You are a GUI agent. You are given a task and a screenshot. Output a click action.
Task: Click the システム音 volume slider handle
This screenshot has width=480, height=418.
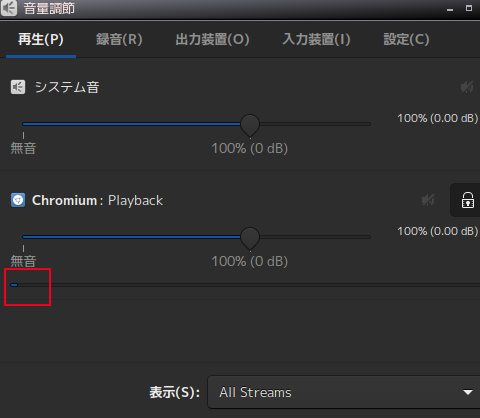(250, 126)
